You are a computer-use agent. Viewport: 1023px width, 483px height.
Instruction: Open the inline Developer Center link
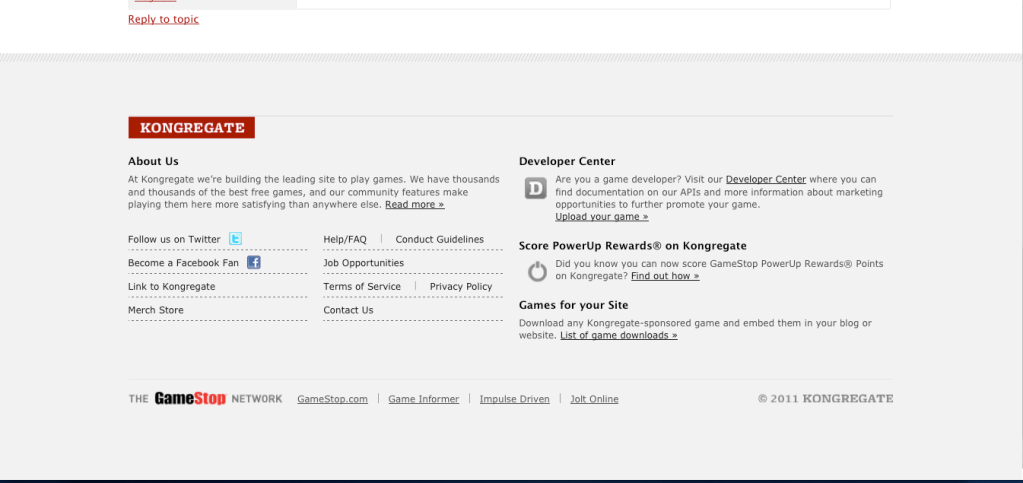point(766,179)
